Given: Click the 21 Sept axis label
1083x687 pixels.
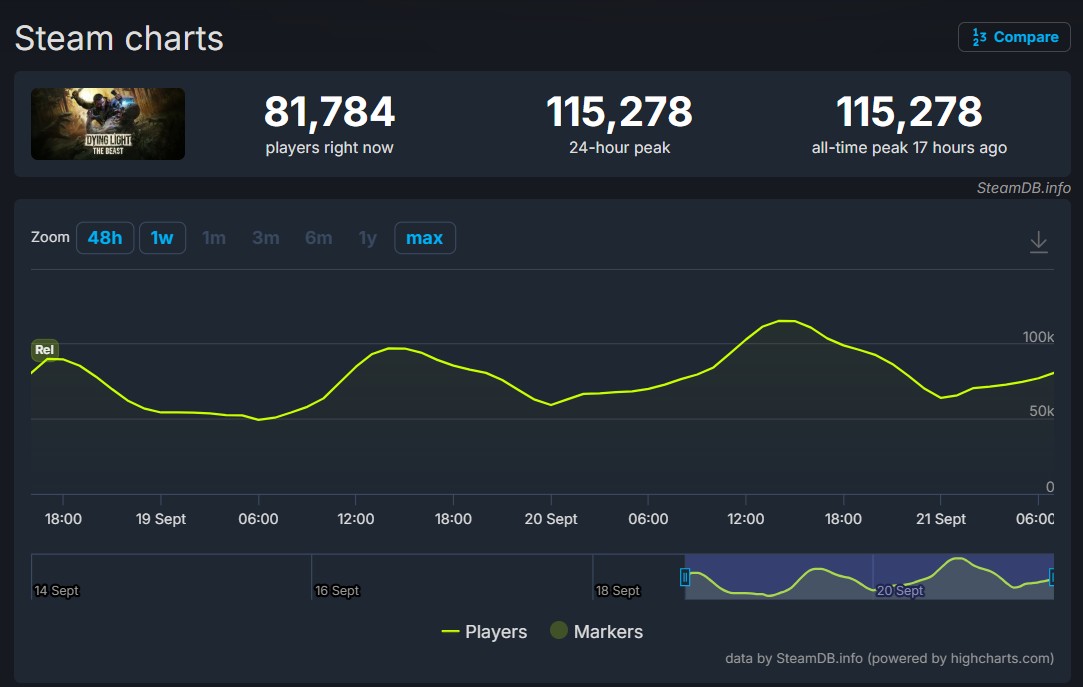Looking at the screenshot, I should [x=941, y=519].
